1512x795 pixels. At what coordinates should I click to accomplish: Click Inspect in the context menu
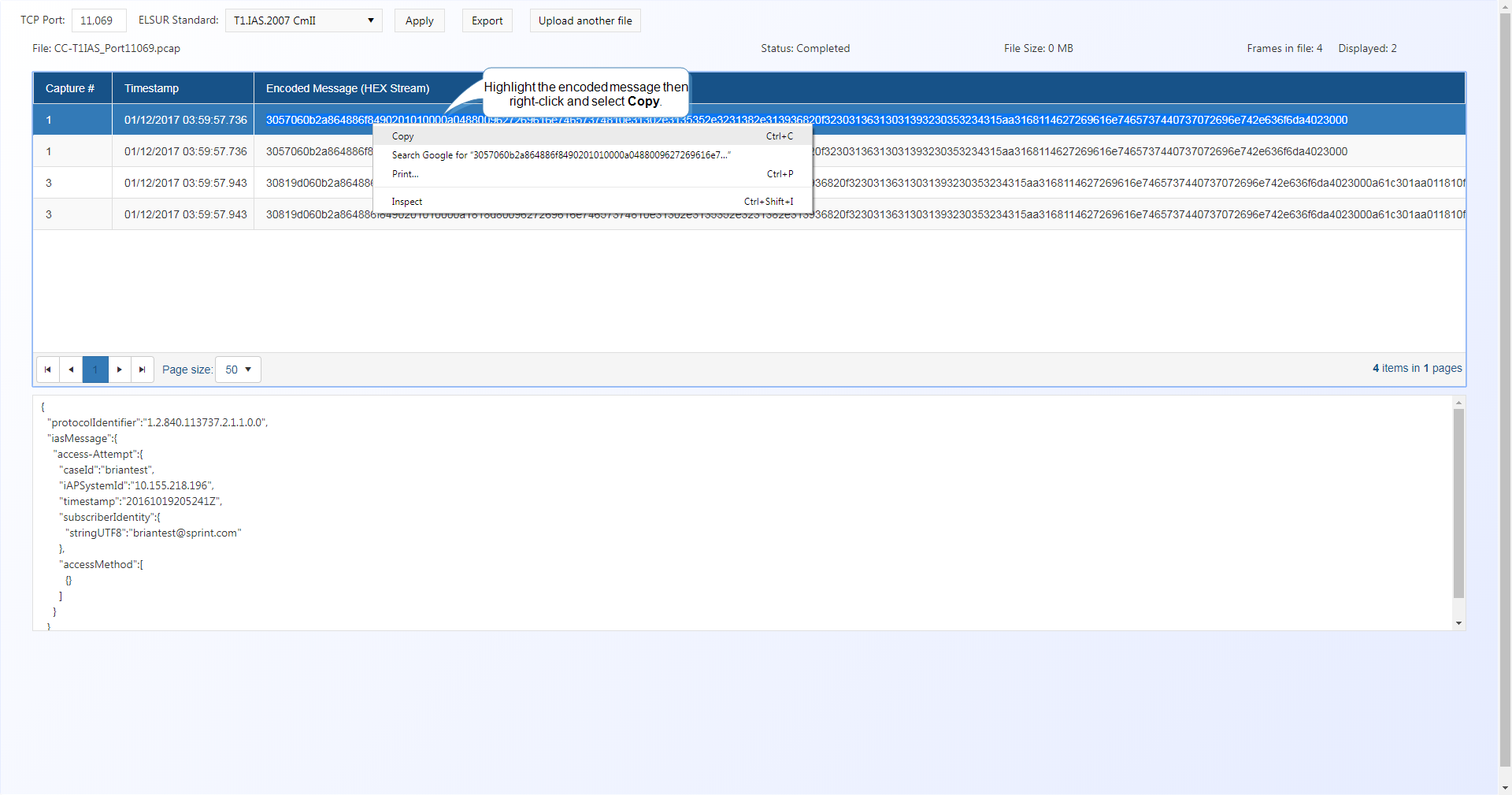407,202
